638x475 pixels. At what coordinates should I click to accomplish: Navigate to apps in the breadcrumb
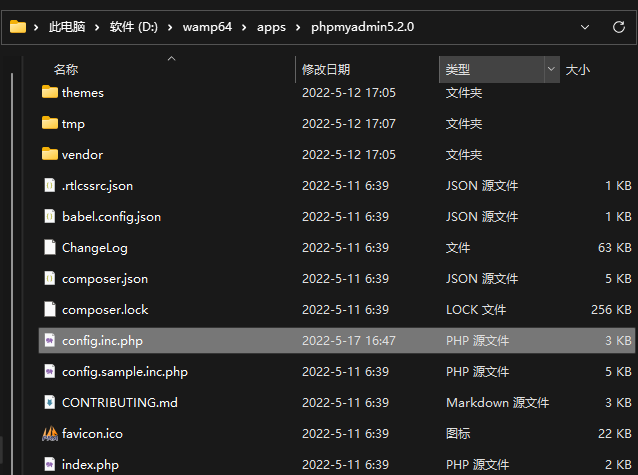pyautogui.click(x=271, y=27)
